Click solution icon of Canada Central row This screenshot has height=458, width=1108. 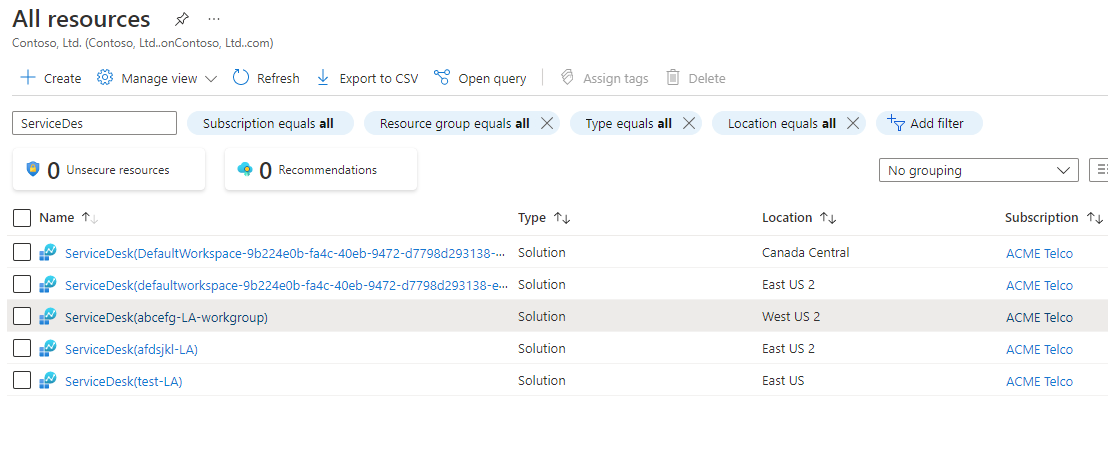click(47, 252)
